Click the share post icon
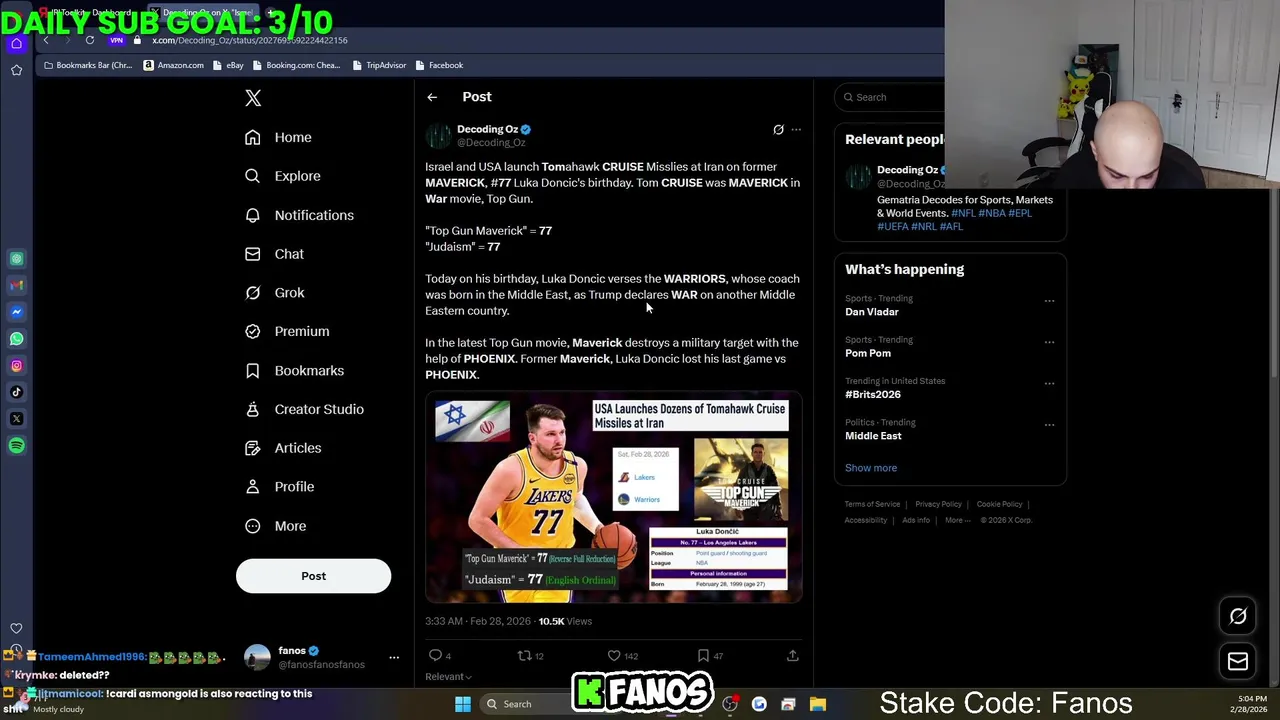This screenshot has height=720, width=1280. (792, 656)
